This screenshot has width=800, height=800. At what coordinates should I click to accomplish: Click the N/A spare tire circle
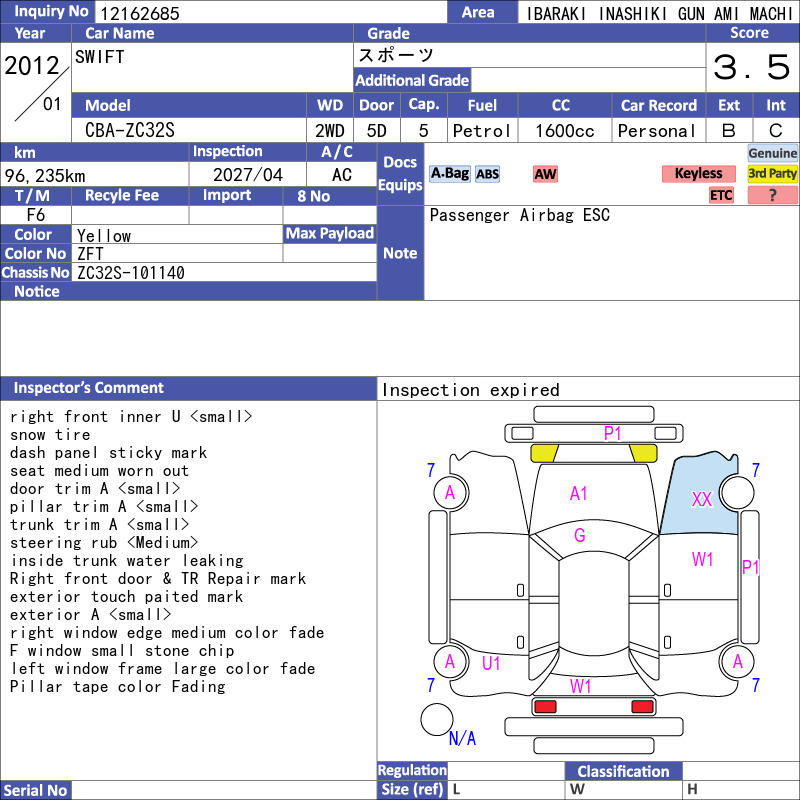tap(437, 719)
